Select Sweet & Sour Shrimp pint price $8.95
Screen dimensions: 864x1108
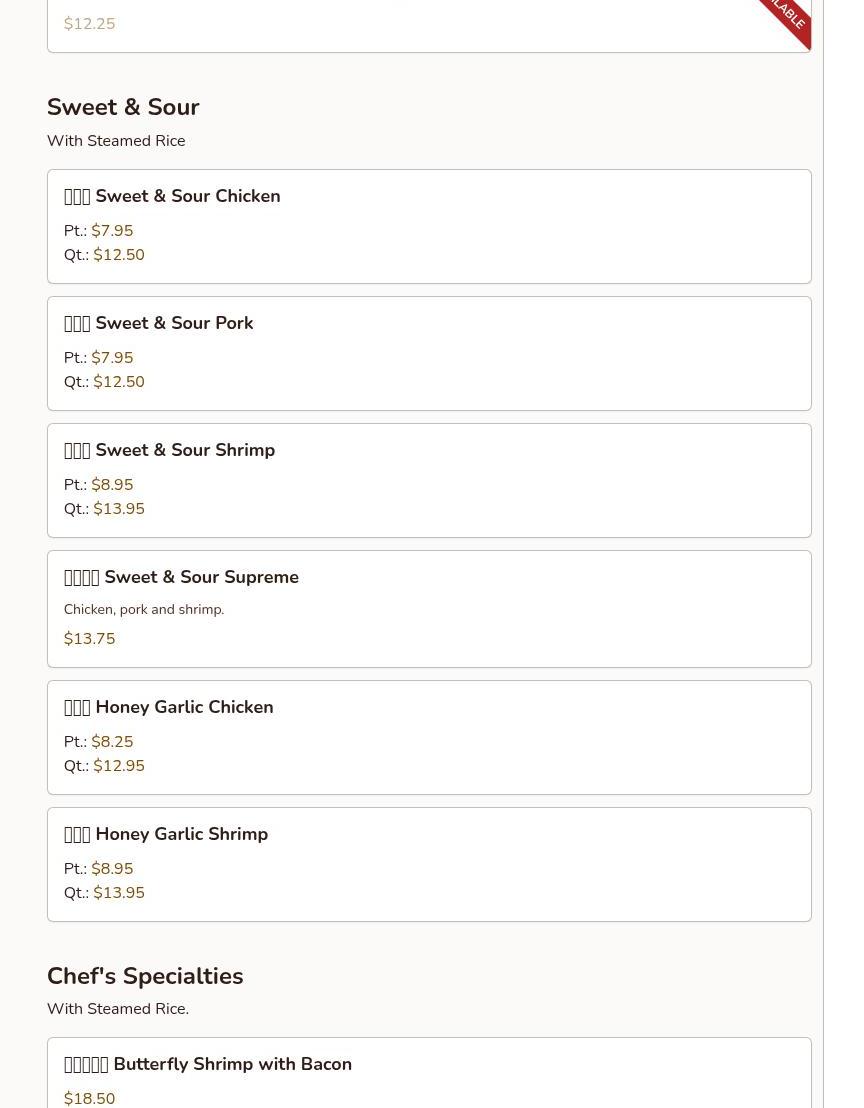(x=112, y=485)
